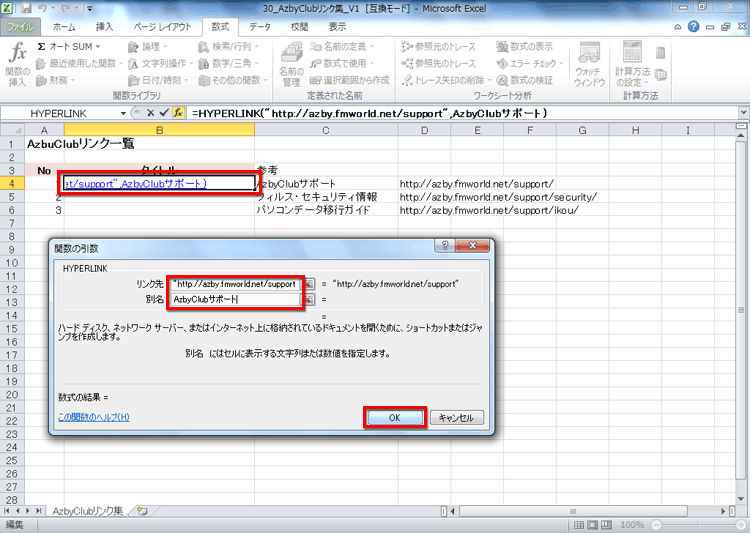750x533 pixels.
Task: Switch to the ホーム tab
Action: click(x=64, y=27)
